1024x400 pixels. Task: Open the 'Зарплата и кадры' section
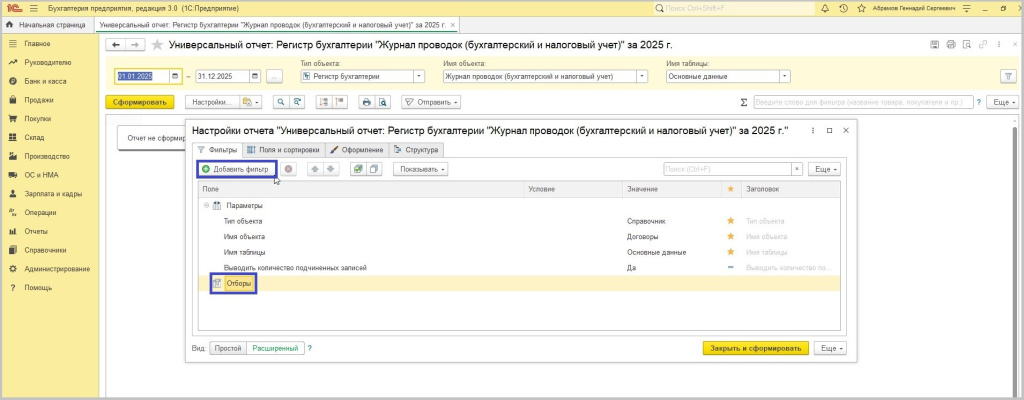[x=52, y=193]
